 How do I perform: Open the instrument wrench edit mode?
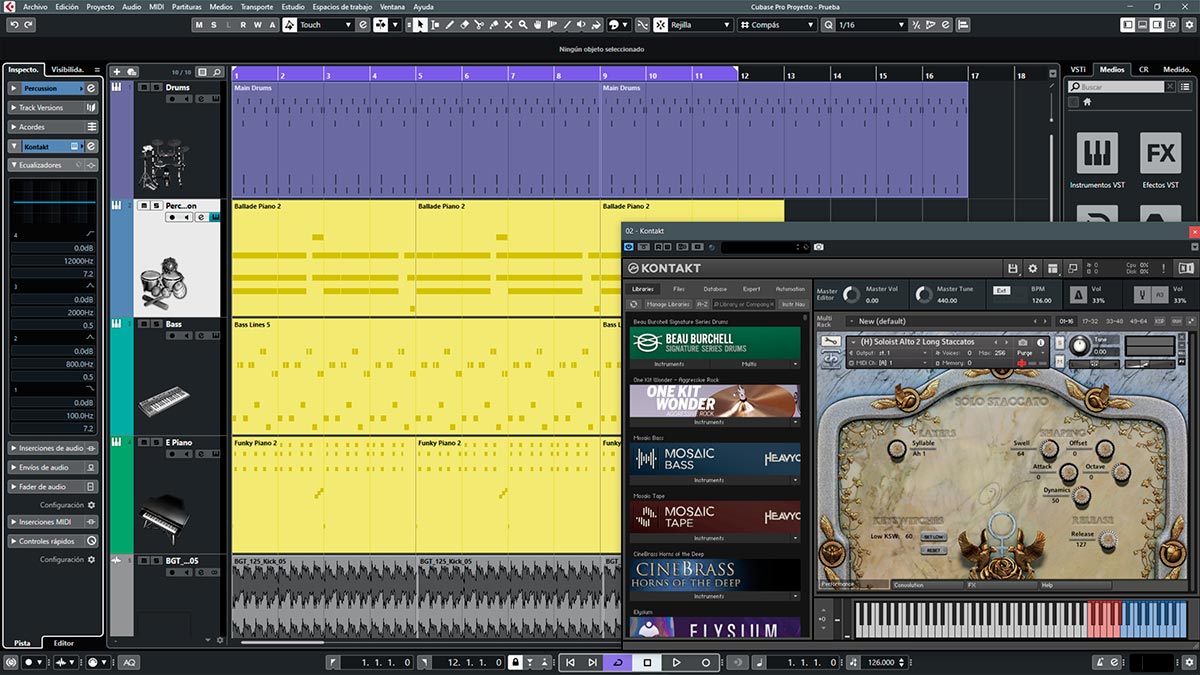click(829, 342)
